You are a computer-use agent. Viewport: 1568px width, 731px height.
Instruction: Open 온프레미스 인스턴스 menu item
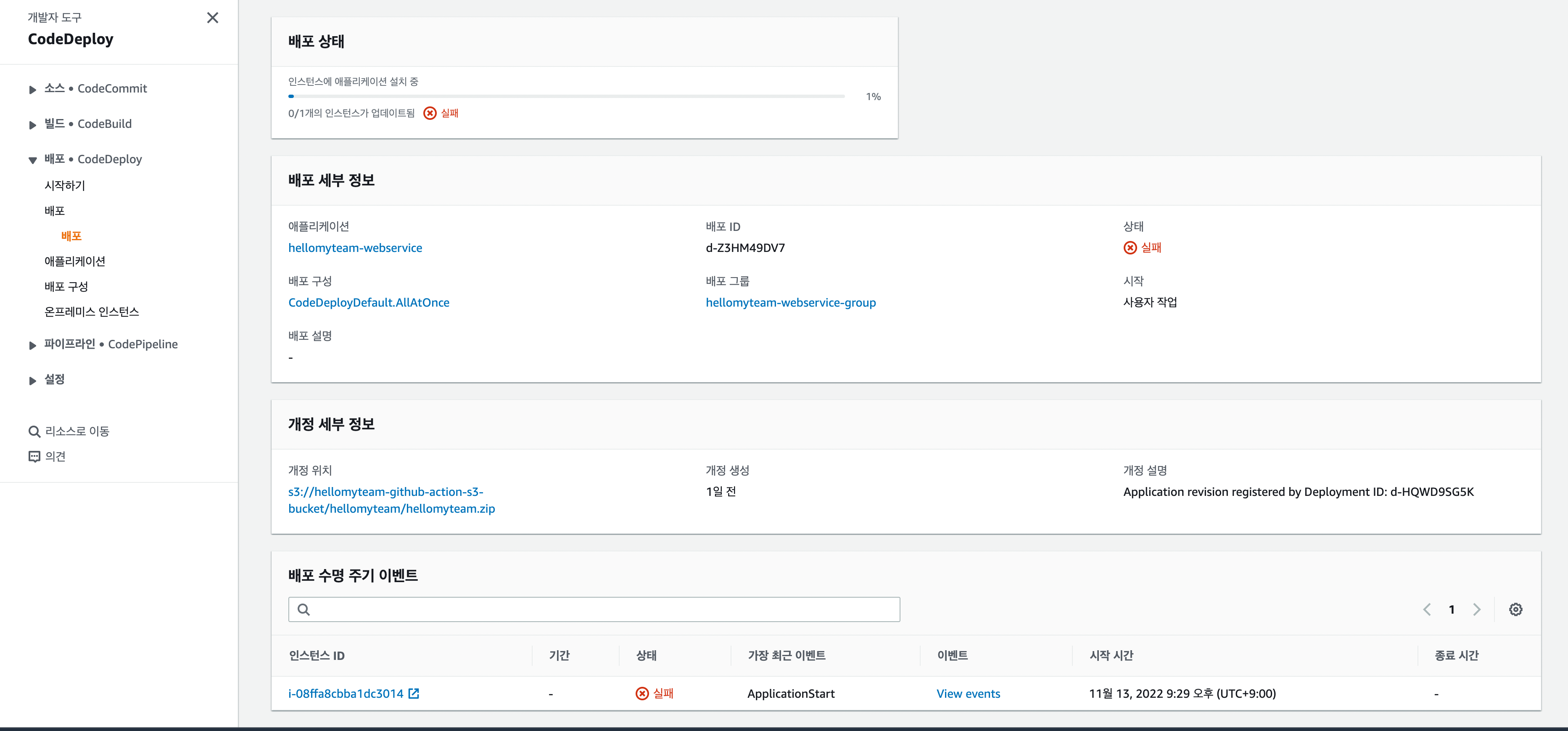pos(91,312)
